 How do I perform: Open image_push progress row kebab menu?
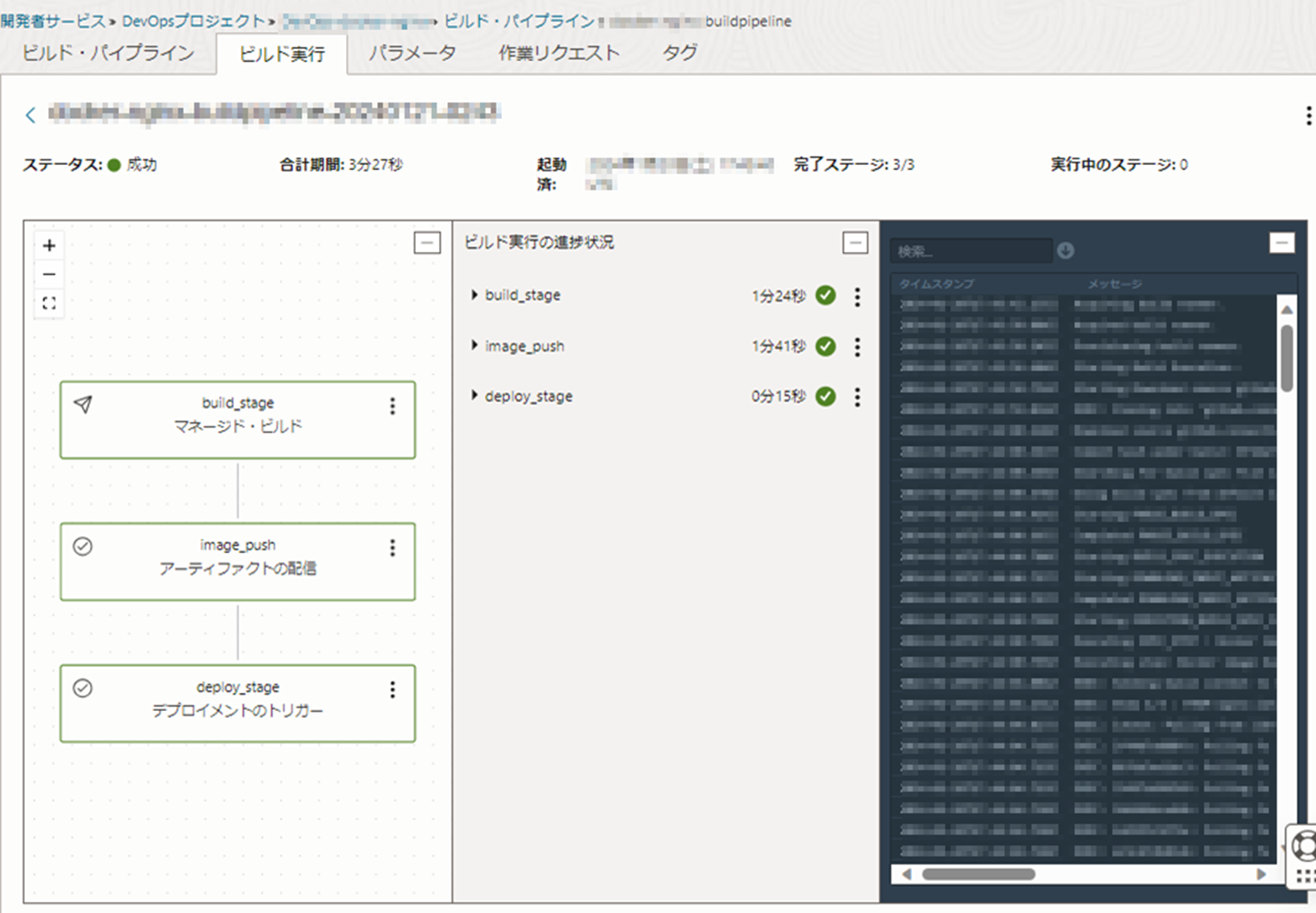[857, 347]
